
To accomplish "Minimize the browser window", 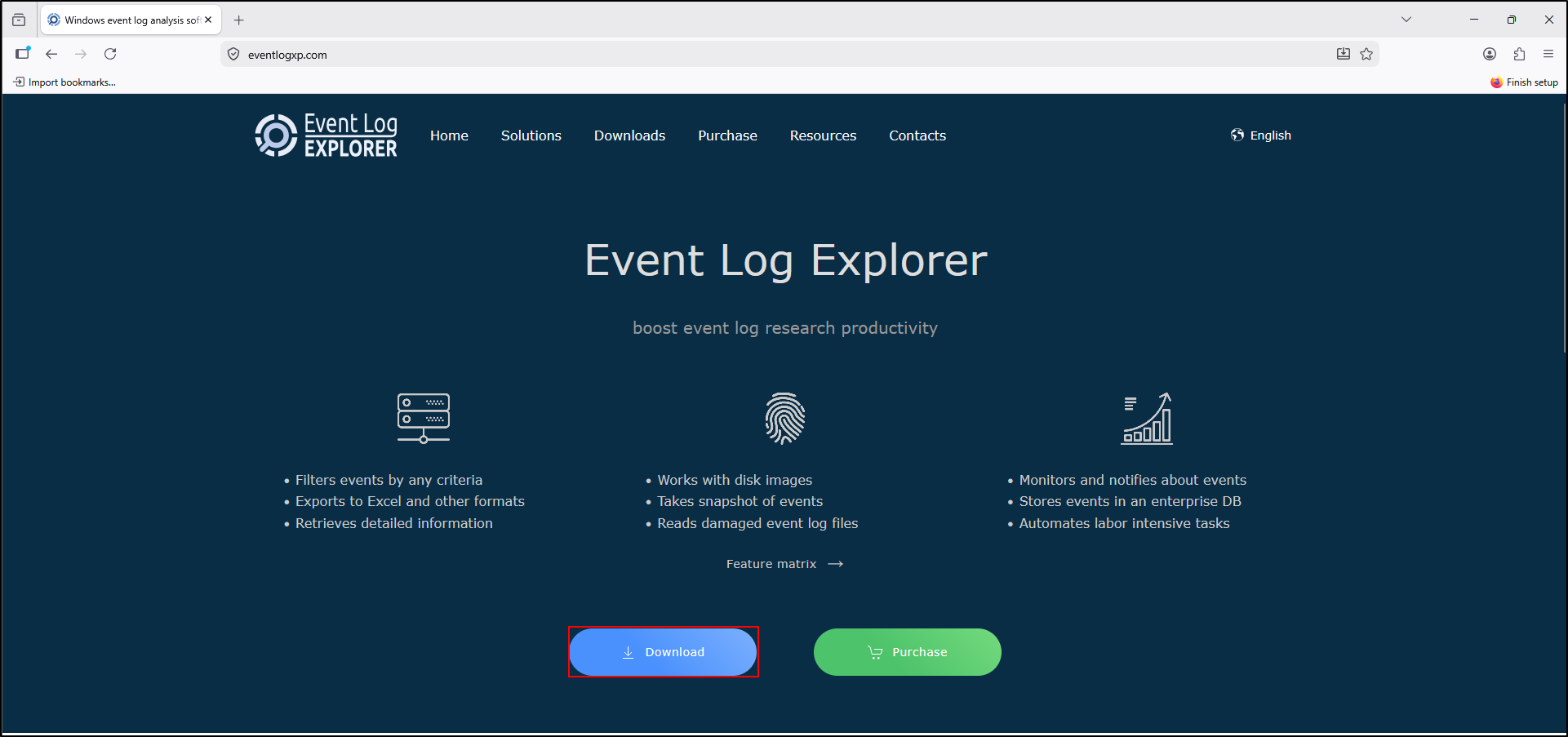I will [x=1474, y=20].
